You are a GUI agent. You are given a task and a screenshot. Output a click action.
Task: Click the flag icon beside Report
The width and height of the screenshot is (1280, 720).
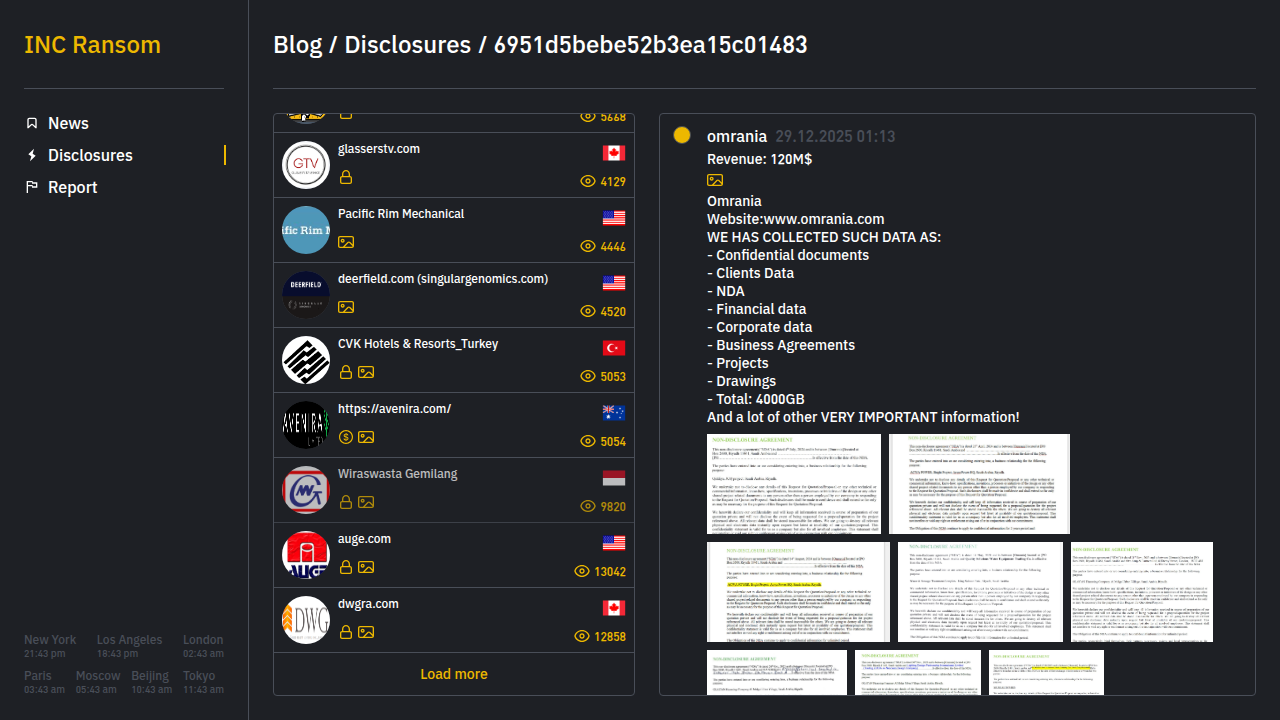[x=32, y=187]
